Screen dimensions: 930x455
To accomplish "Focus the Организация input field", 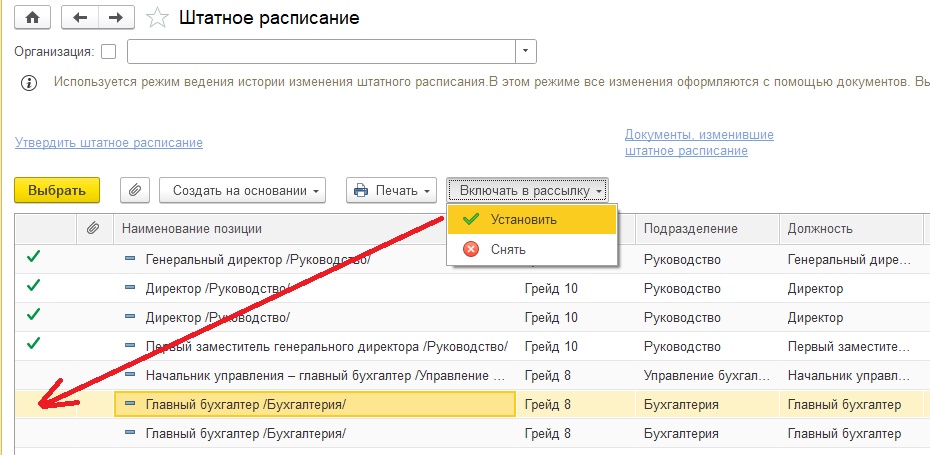I will tap(321, 52).
